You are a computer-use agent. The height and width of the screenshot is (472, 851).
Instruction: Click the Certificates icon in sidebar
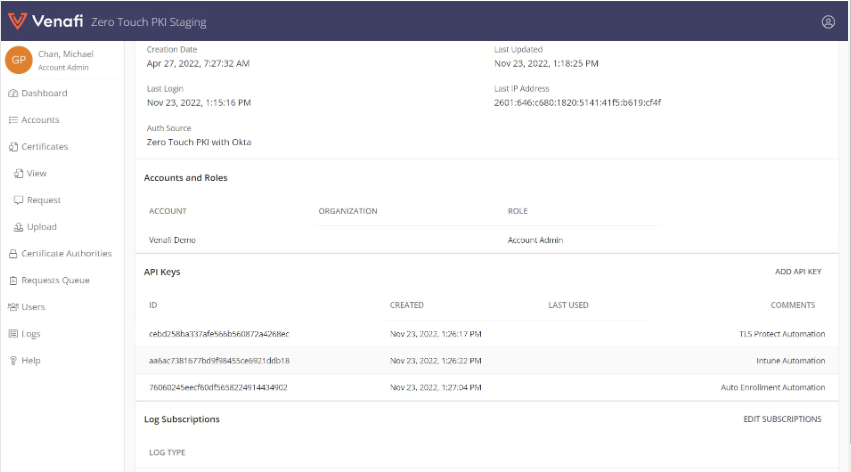13,147
